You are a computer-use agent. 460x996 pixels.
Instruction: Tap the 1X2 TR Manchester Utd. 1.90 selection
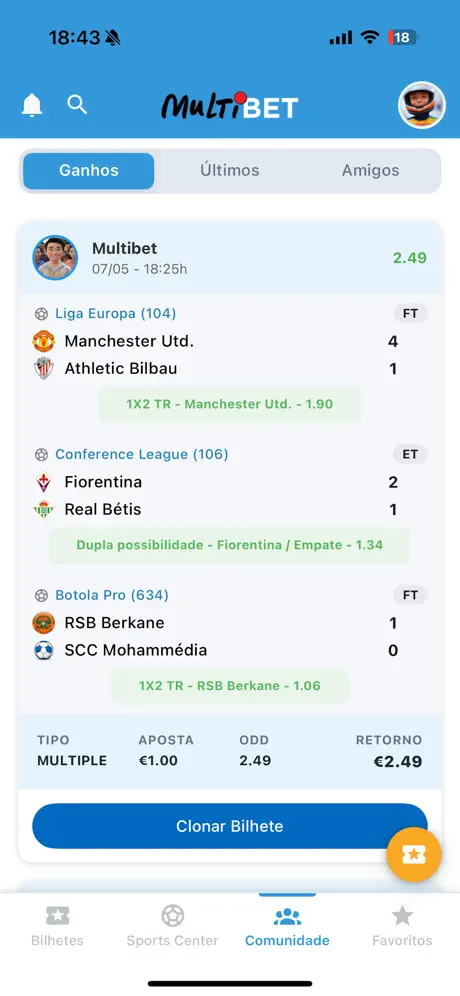[x=230, y=404]
